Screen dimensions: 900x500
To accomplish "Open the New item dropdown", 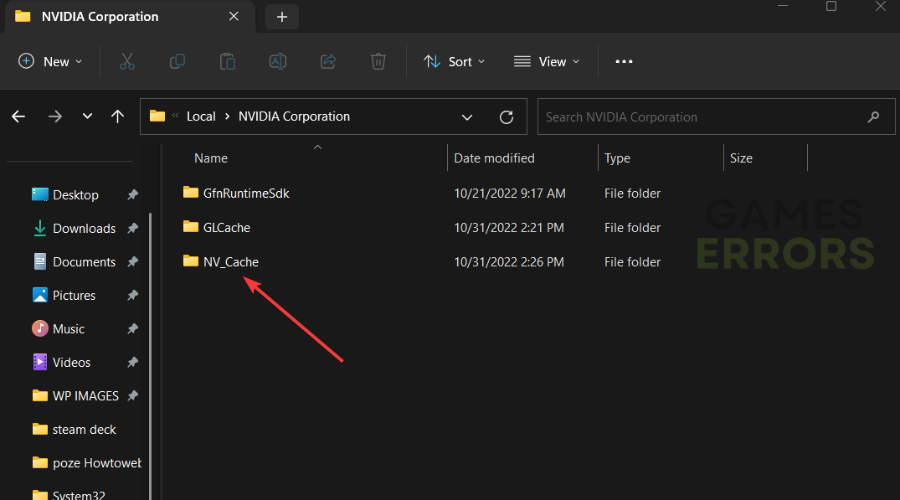I will 50,61.
